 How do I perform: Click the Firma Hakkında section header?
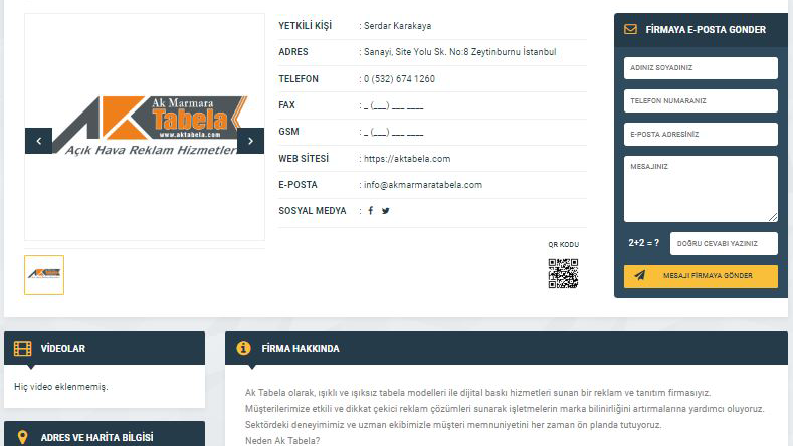(506, 348)
